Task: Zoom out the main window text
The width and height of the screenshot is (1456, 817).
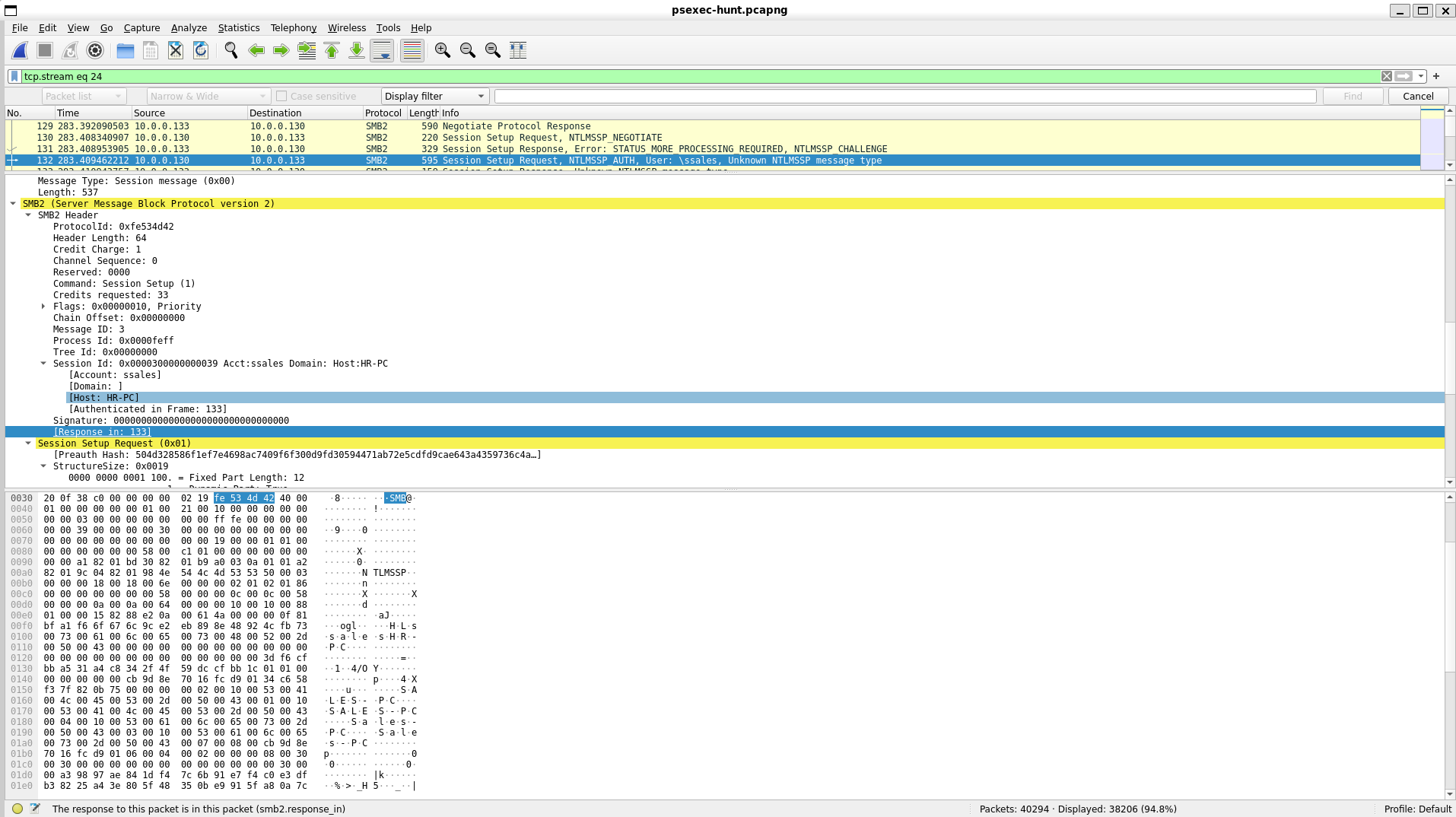Action: click(x=468, y=50)
